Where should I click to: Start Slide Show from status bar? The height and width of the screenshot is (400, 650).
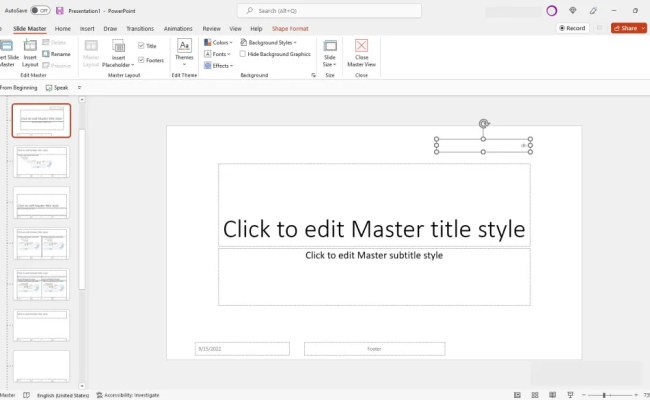click(570, 395)
